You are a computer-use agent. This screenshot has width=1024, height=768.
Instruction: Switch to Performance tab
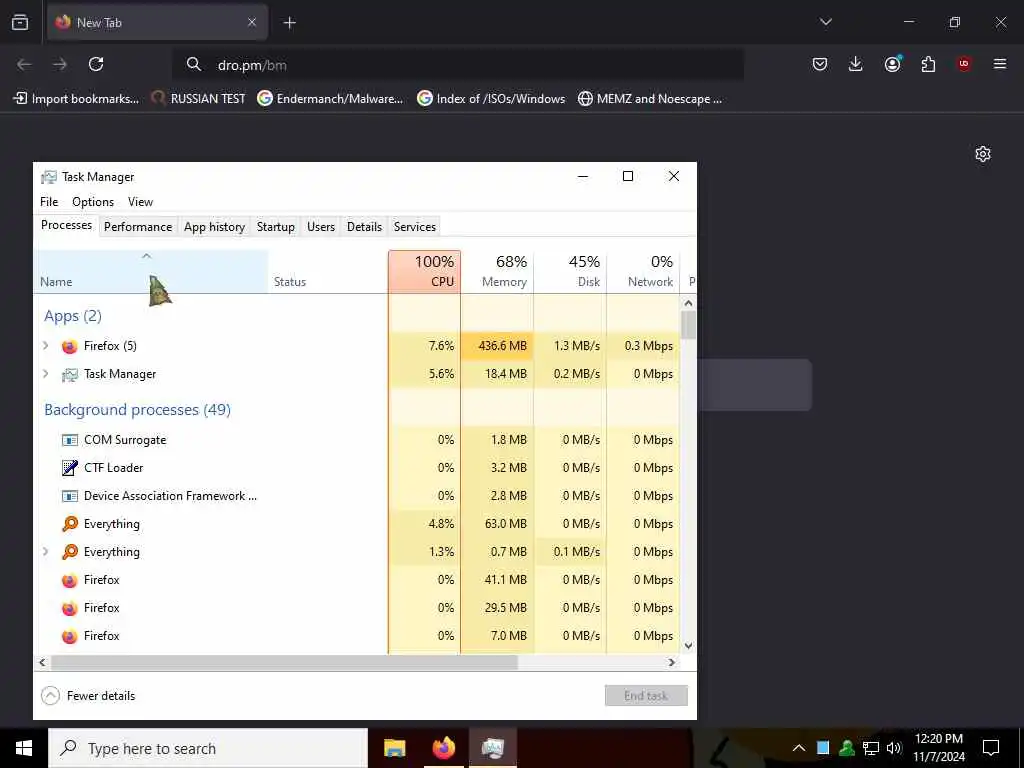point(138,227)
